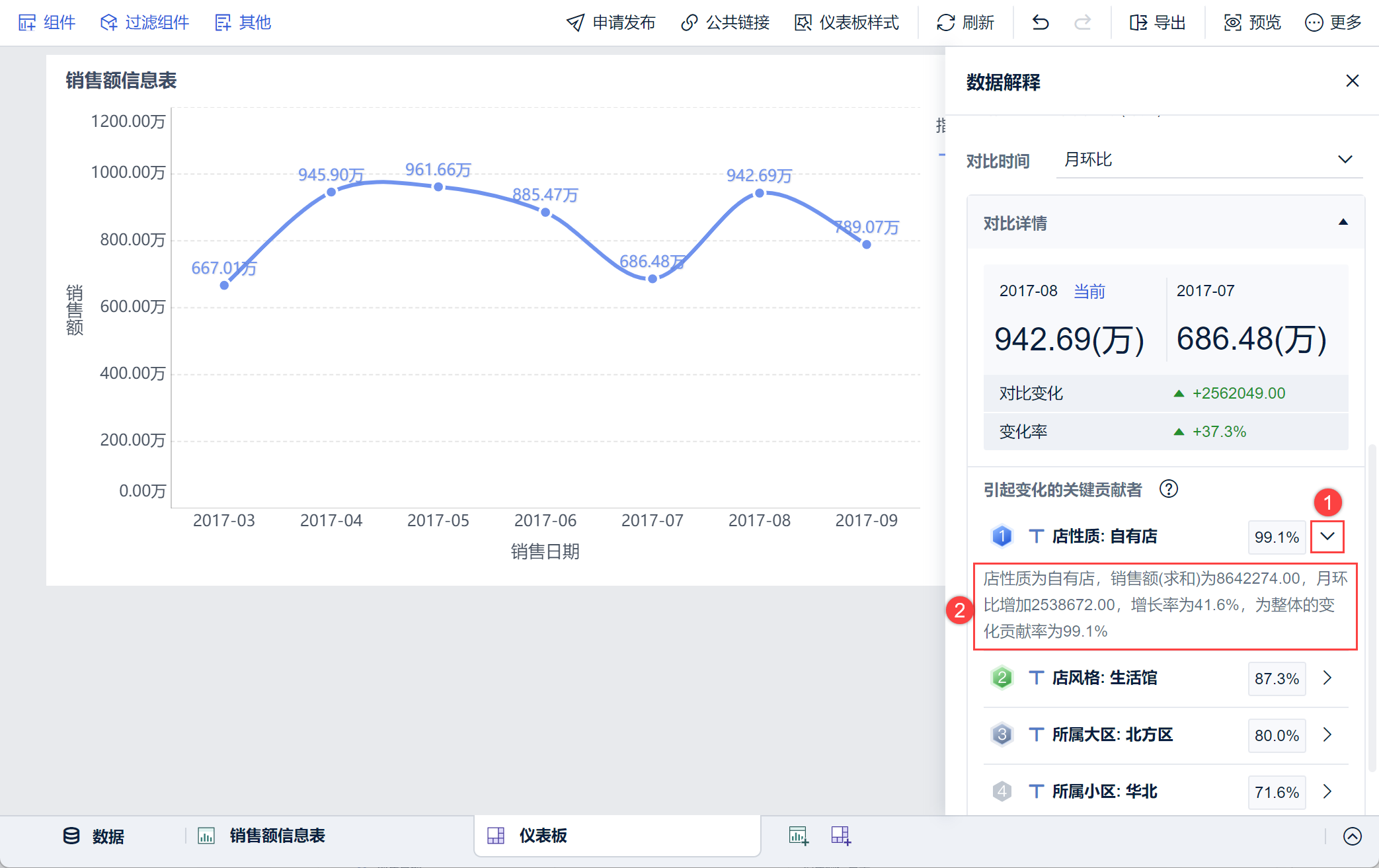Click the add dashboard icon in the bottom bar
This screenshot has width=1379, height=868.
(x=841, y=836)
